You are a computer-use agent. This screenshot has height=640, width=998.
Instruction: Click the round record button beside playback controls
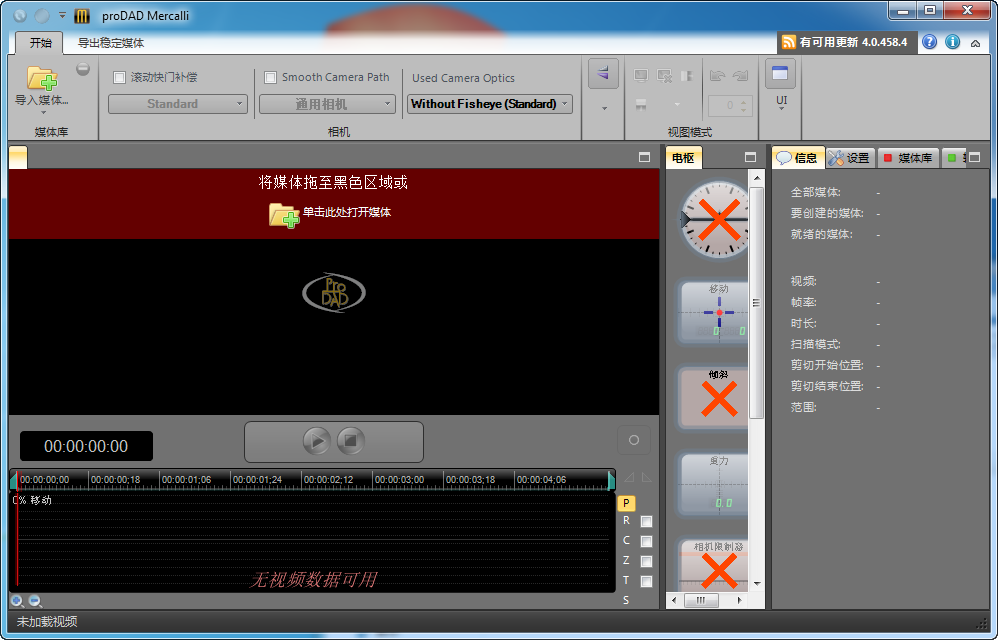pyautogui.click(x=634, y=440)
